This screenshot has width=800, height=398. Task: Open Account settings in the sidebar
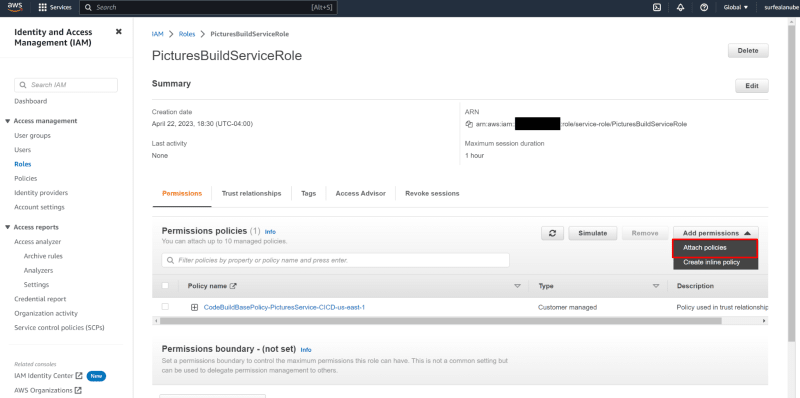click(x=39, y=207)
